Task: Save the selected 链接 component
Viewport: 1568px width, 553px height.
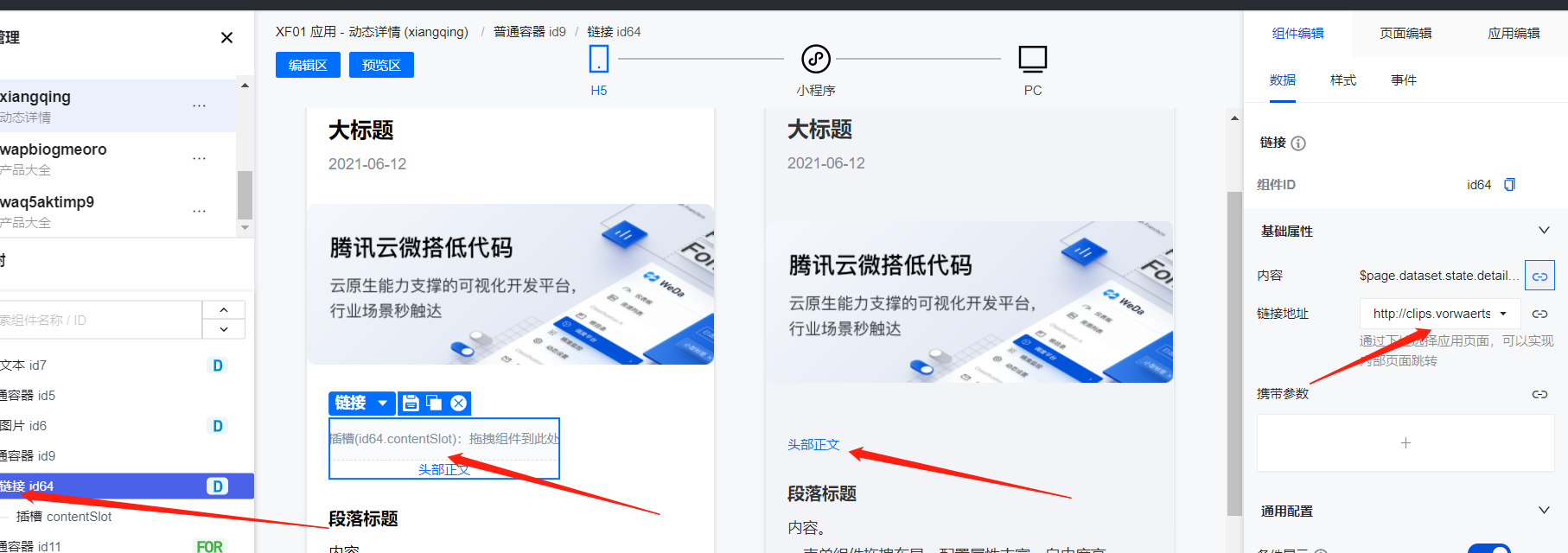Action: [x=411, y=403]
